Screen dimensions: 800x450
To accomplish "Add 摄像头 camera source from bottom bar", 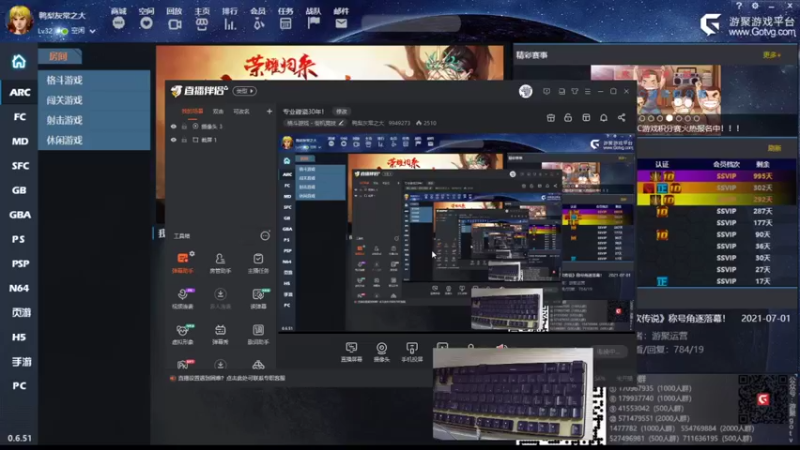I will pos(381,352).
